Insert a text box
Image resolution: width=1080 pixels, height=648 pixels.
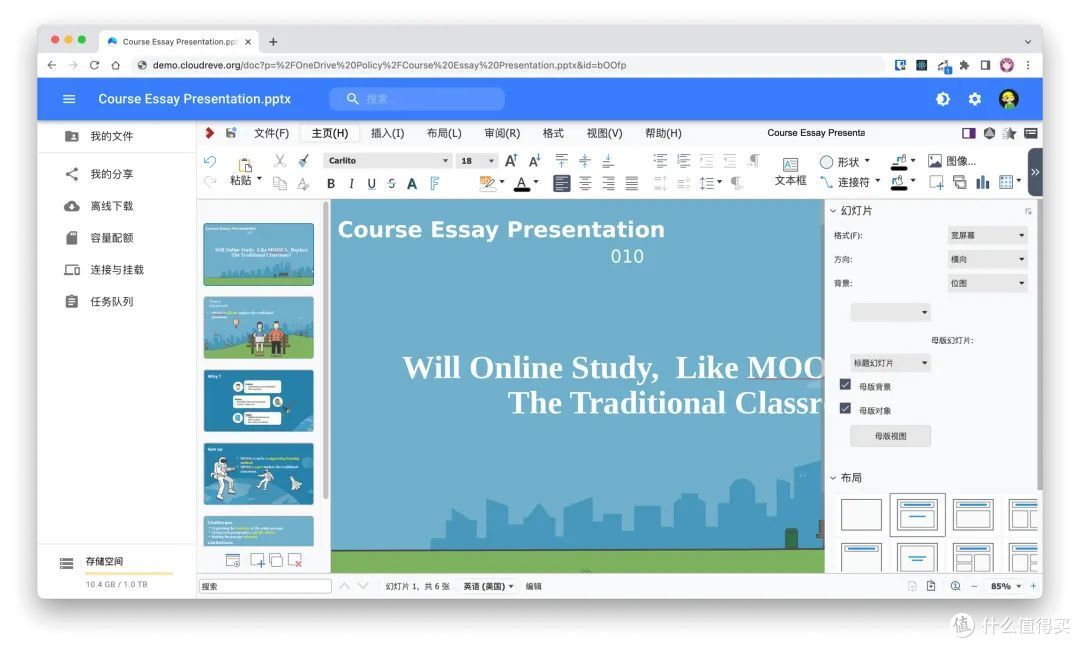click(x=790, y=171)
